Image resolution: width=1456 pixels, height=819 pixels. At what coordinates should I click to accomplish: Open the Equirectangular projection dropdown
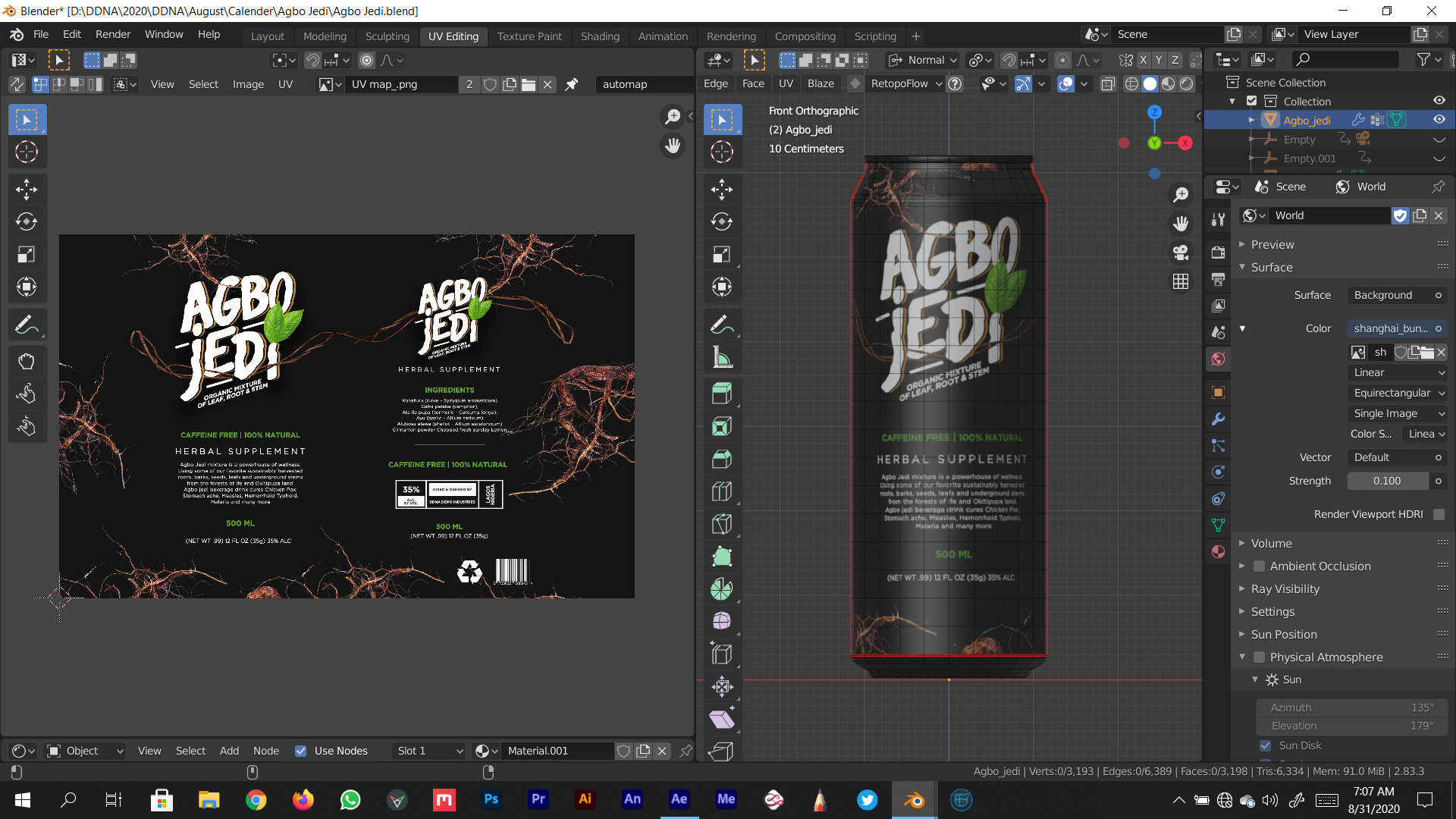tap(1398, 393)
